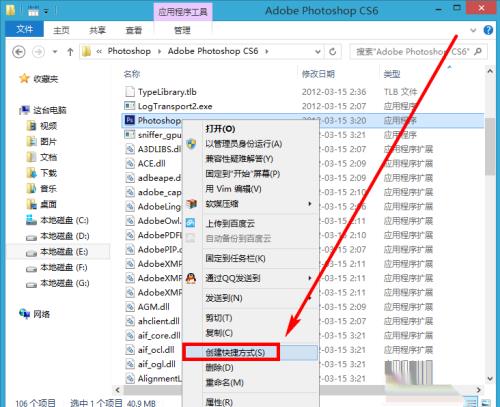
Task: Sort files by 修改日期 column header
Action: (318, 74)
